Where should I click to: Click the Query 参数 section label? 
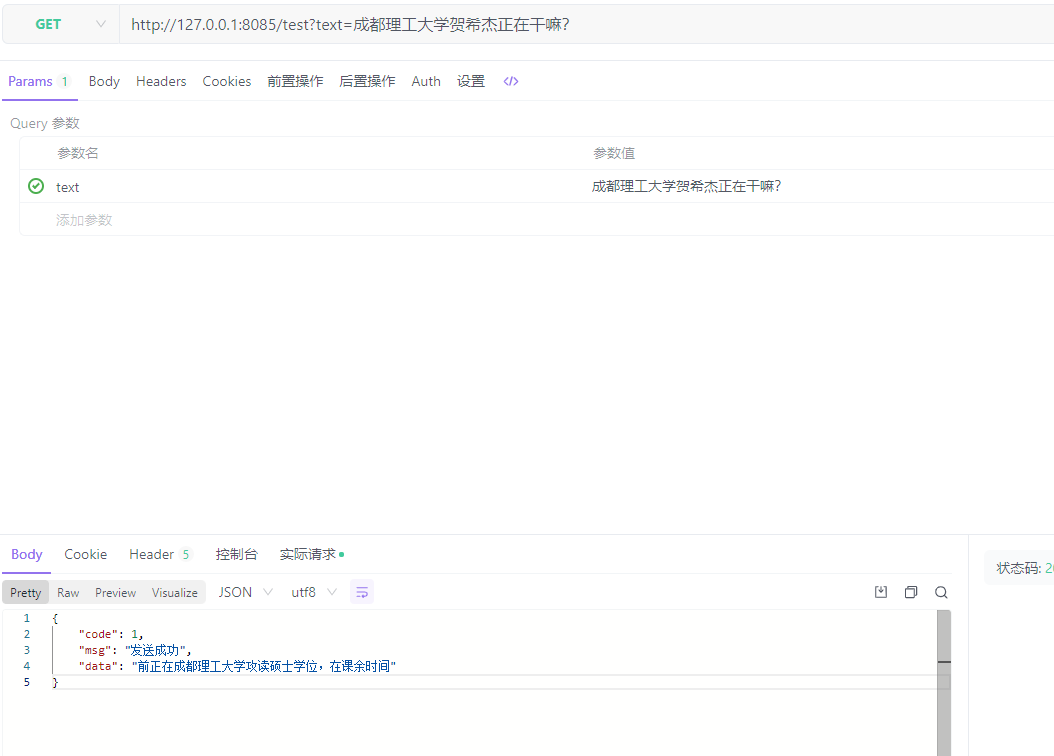pos(44,123)
